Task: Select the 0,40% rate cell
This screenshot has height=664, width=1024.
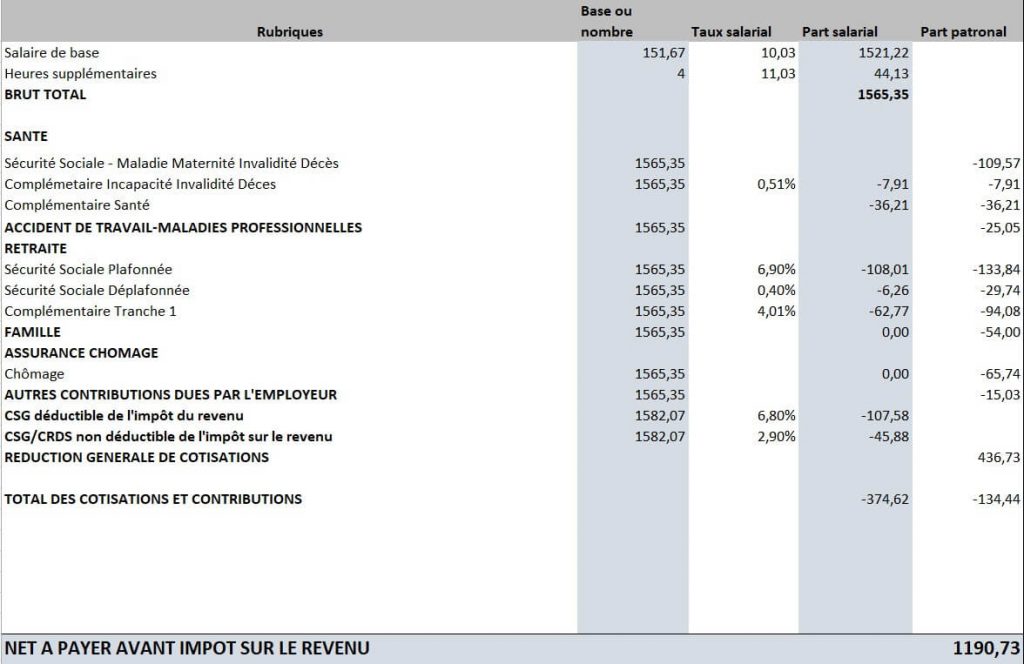Action: 776,291
